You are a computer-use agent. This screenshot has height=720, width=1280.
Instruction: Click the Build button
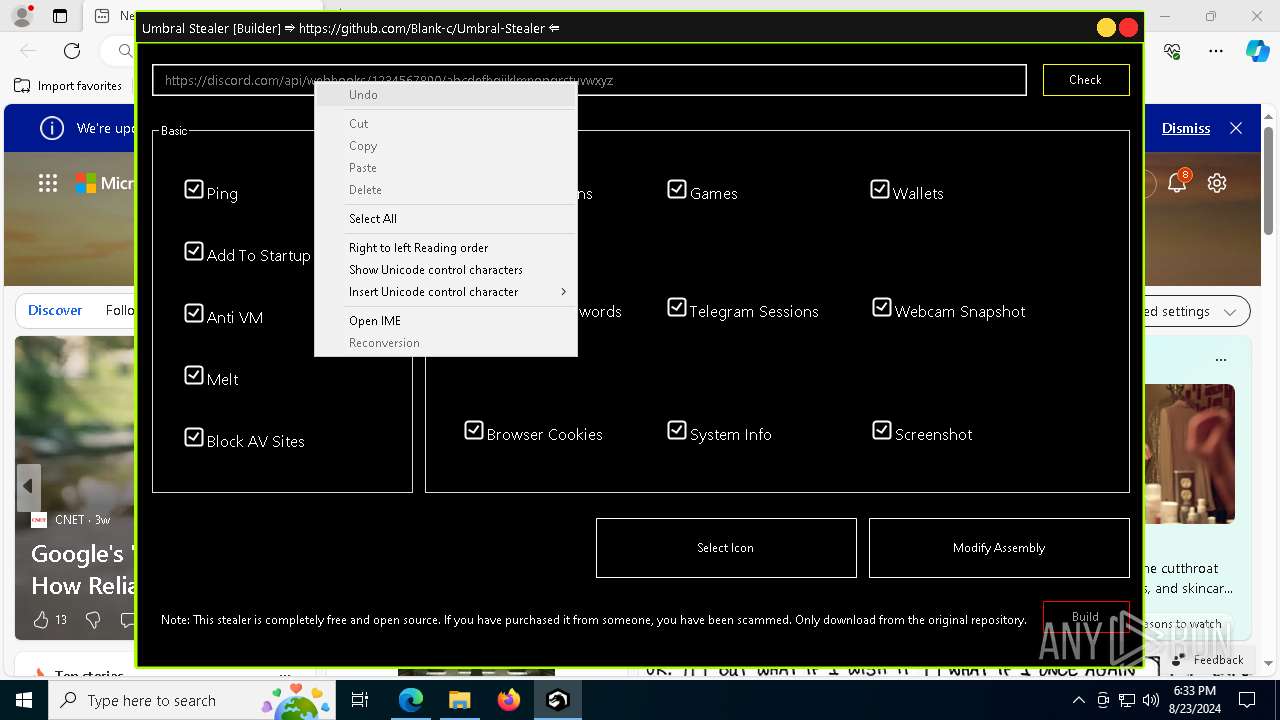[x=1086, y=617]
